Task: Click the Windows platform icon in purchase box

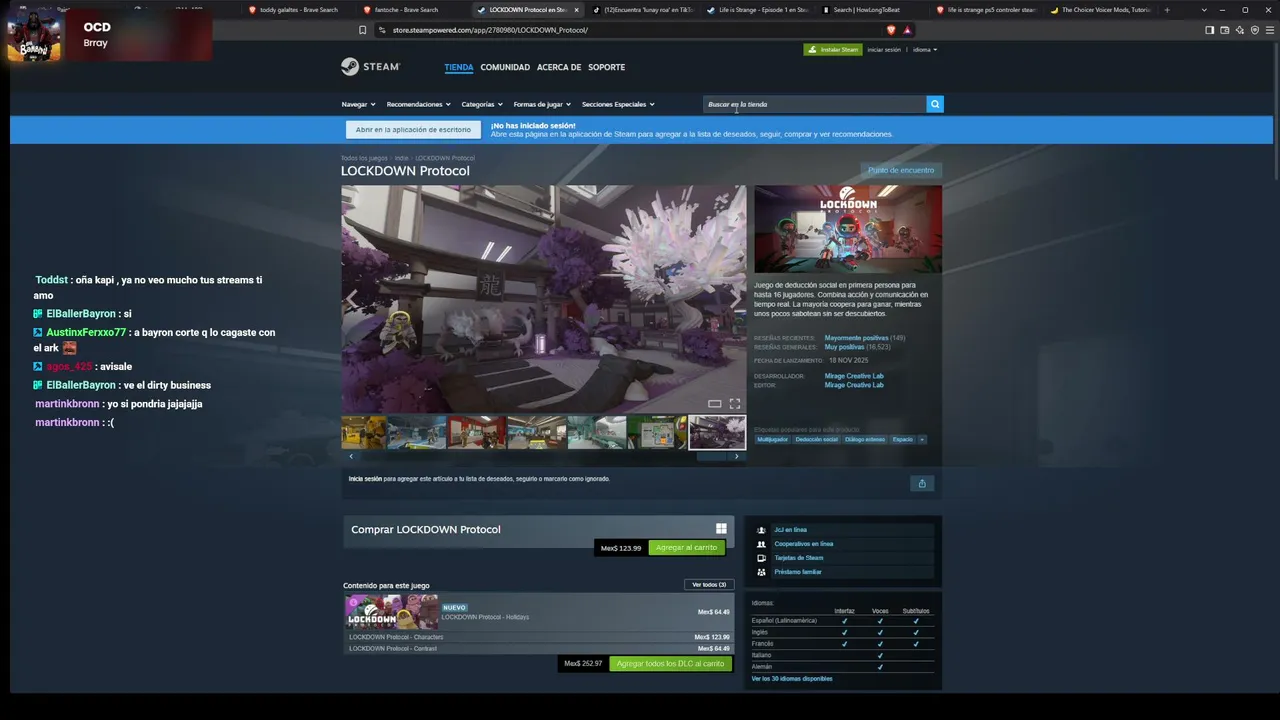Action: pos(721,529)
